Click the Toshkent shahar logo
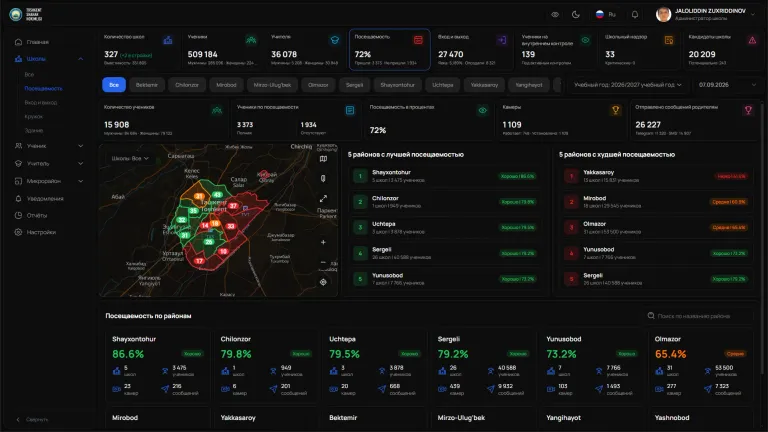 [25, 14]
